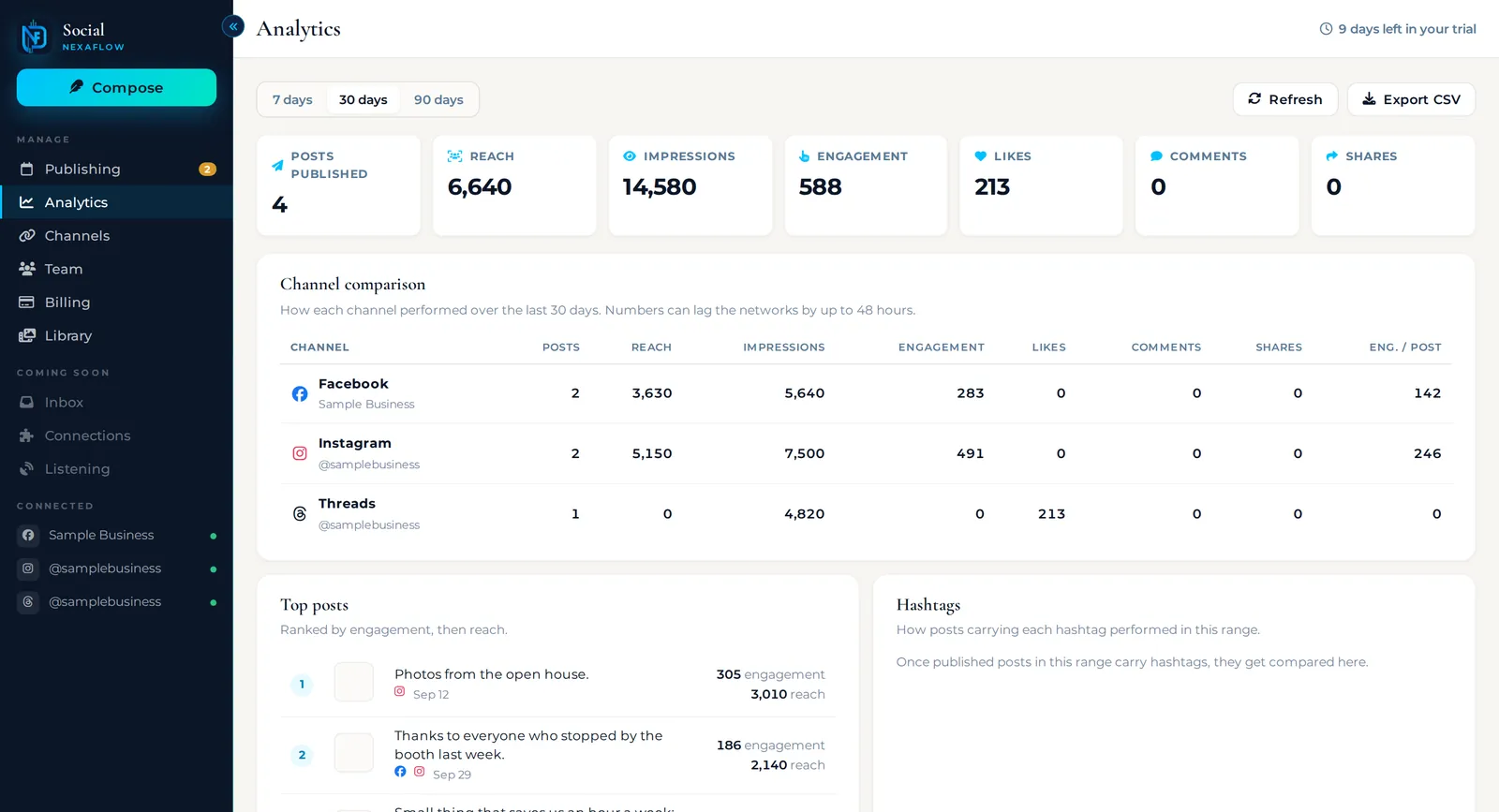
Task: Click the Likes heart icon
Action: point(980,156)
